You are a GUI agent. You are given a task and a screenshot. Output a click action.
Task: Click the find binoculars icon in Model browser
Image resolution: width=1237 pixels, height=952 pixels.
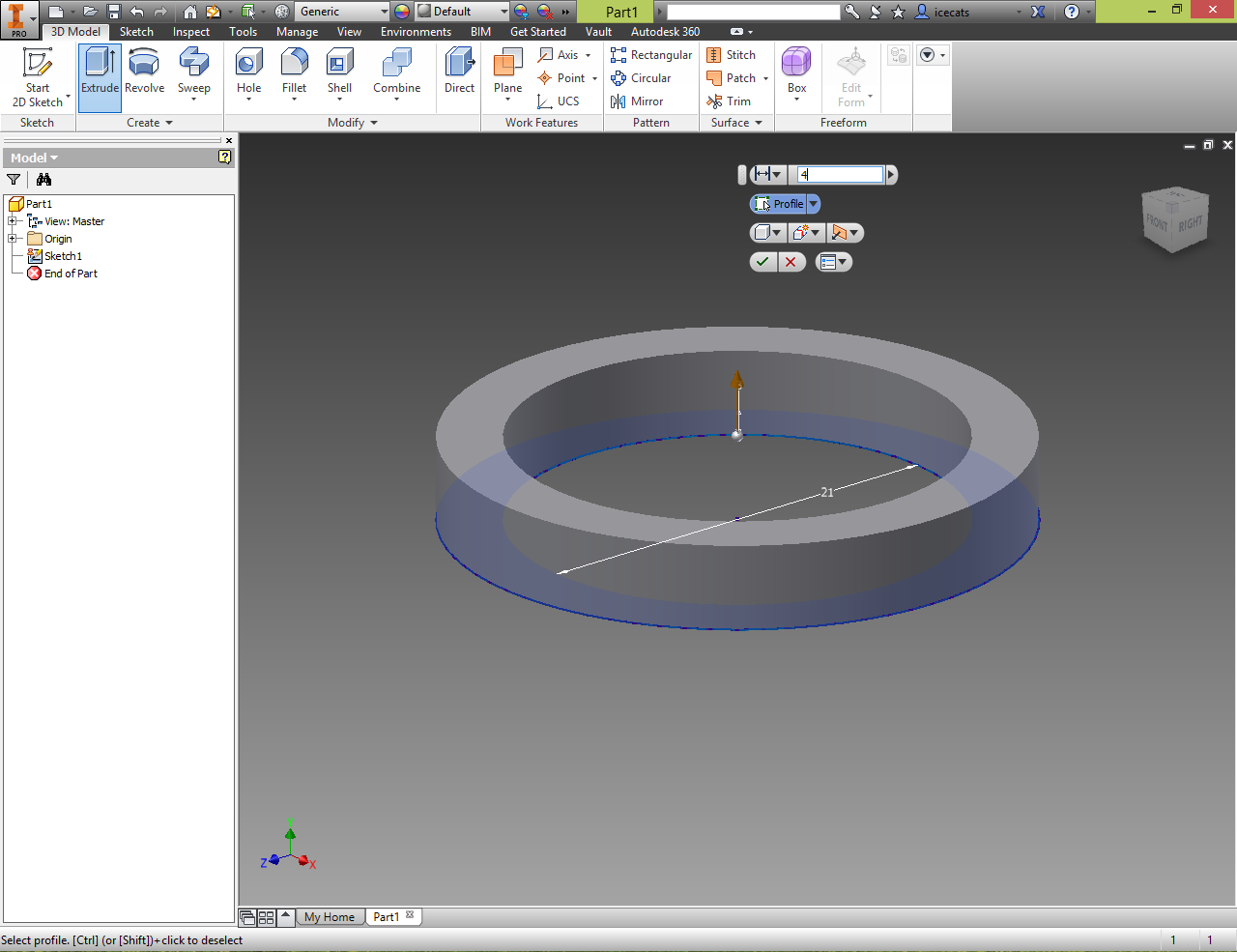coord(43,180)
